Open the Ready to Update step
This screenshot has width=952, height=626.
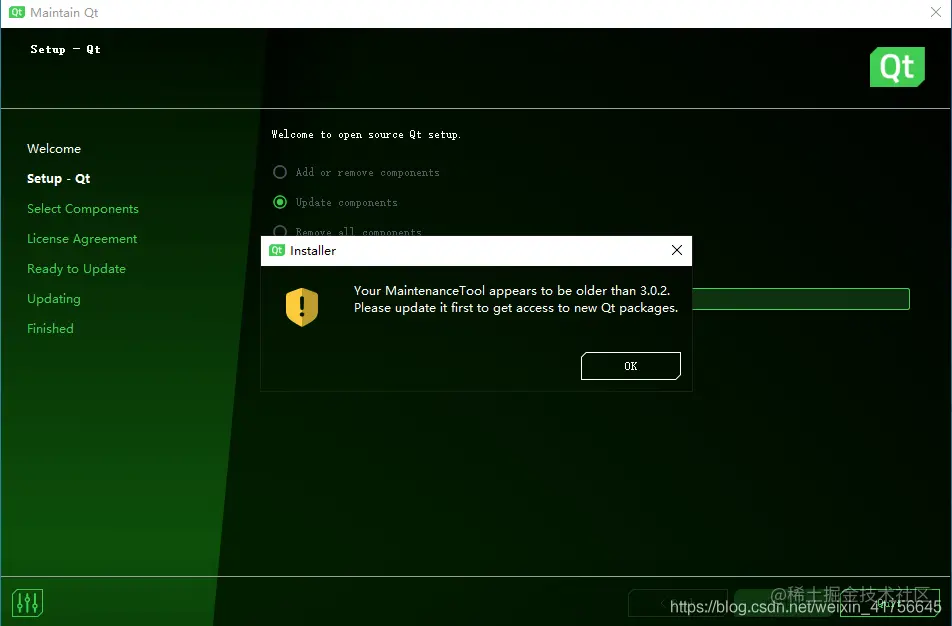76,269
